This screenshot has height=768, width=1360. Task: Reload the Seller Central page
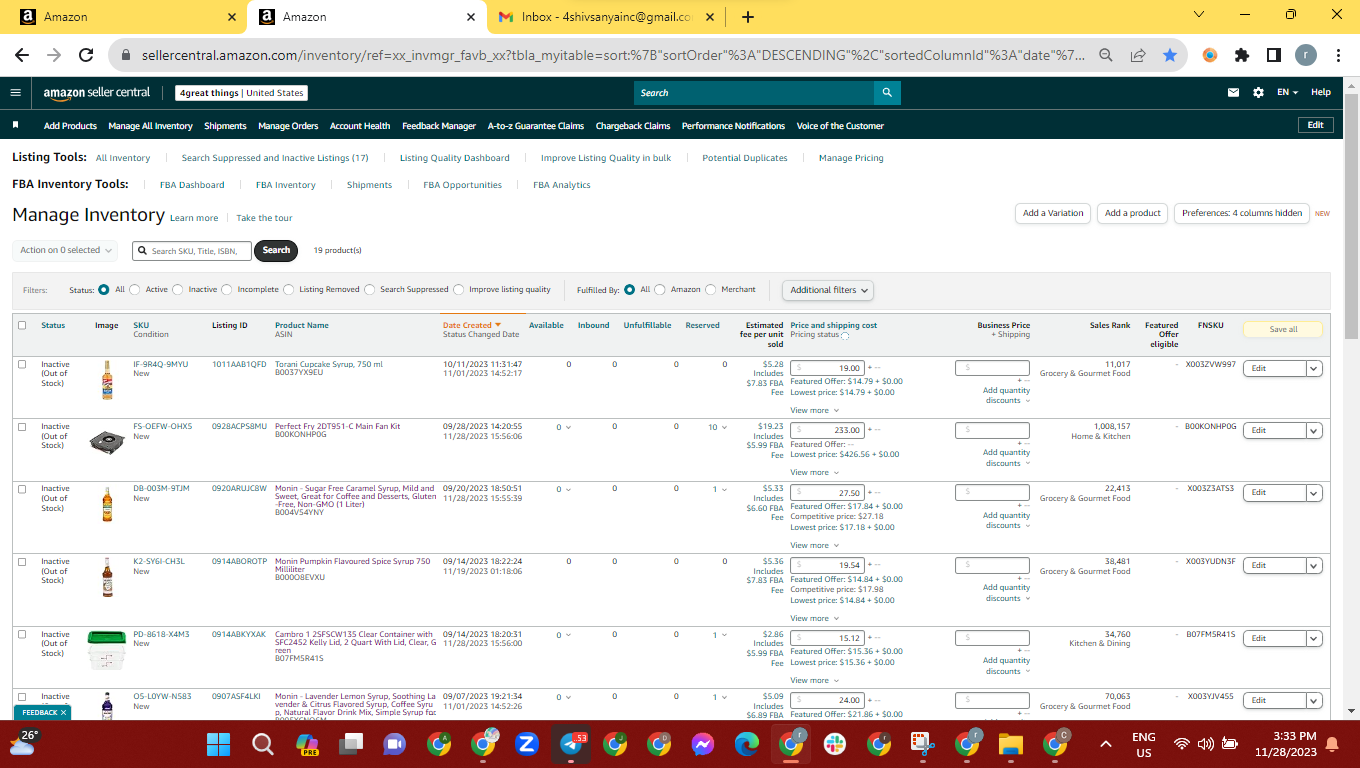click(x=86, y=56)
